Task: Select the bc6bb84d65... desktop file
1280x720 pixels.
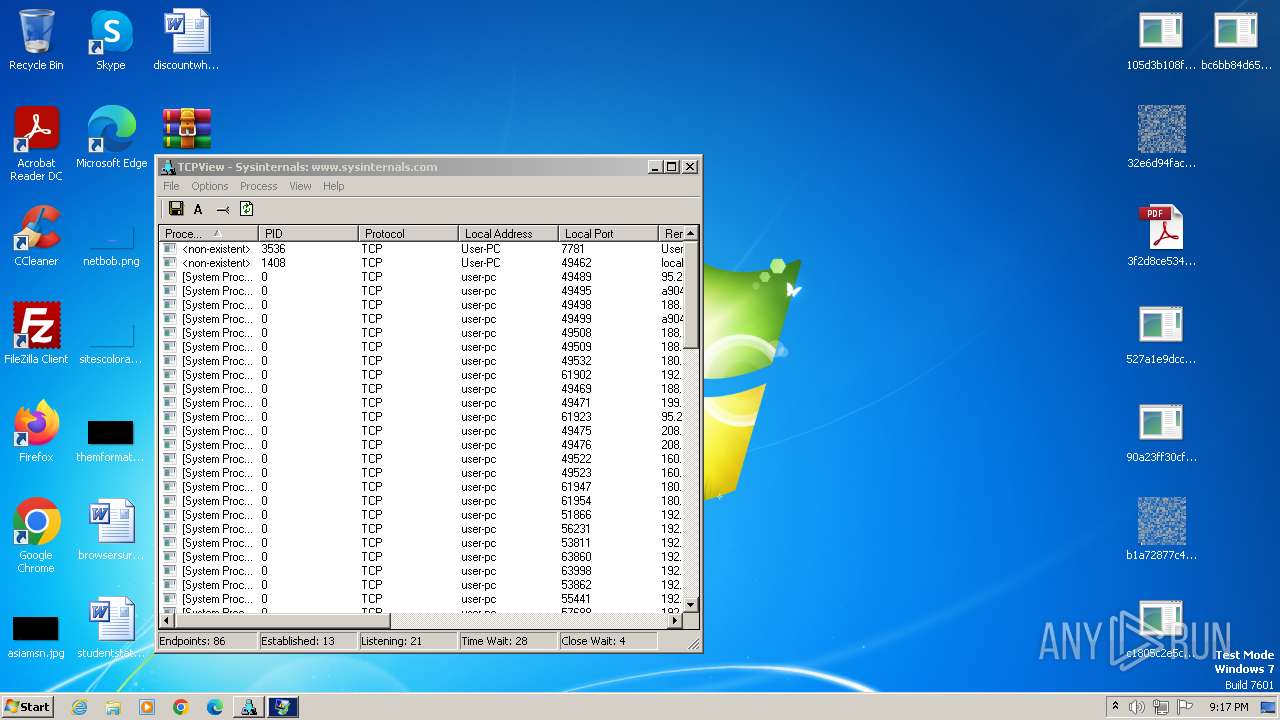Action: (1236, 40)
